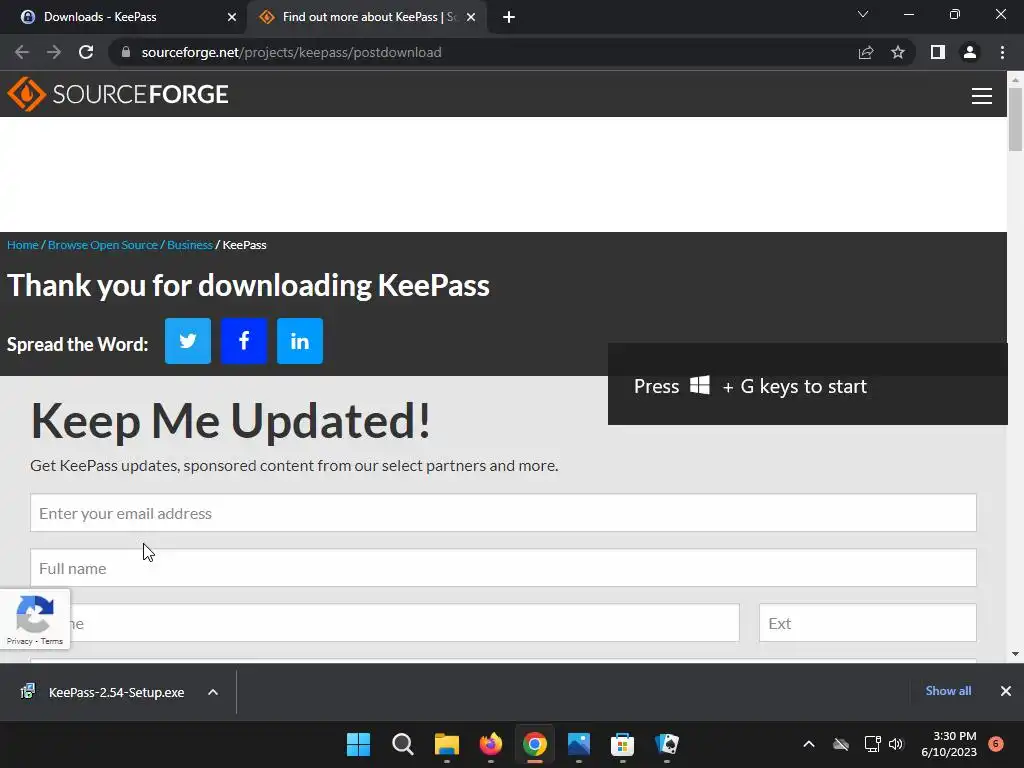Screen dimensions: 1024x768
Task: Open network status tray icon
Action: [x=872, y=744]
